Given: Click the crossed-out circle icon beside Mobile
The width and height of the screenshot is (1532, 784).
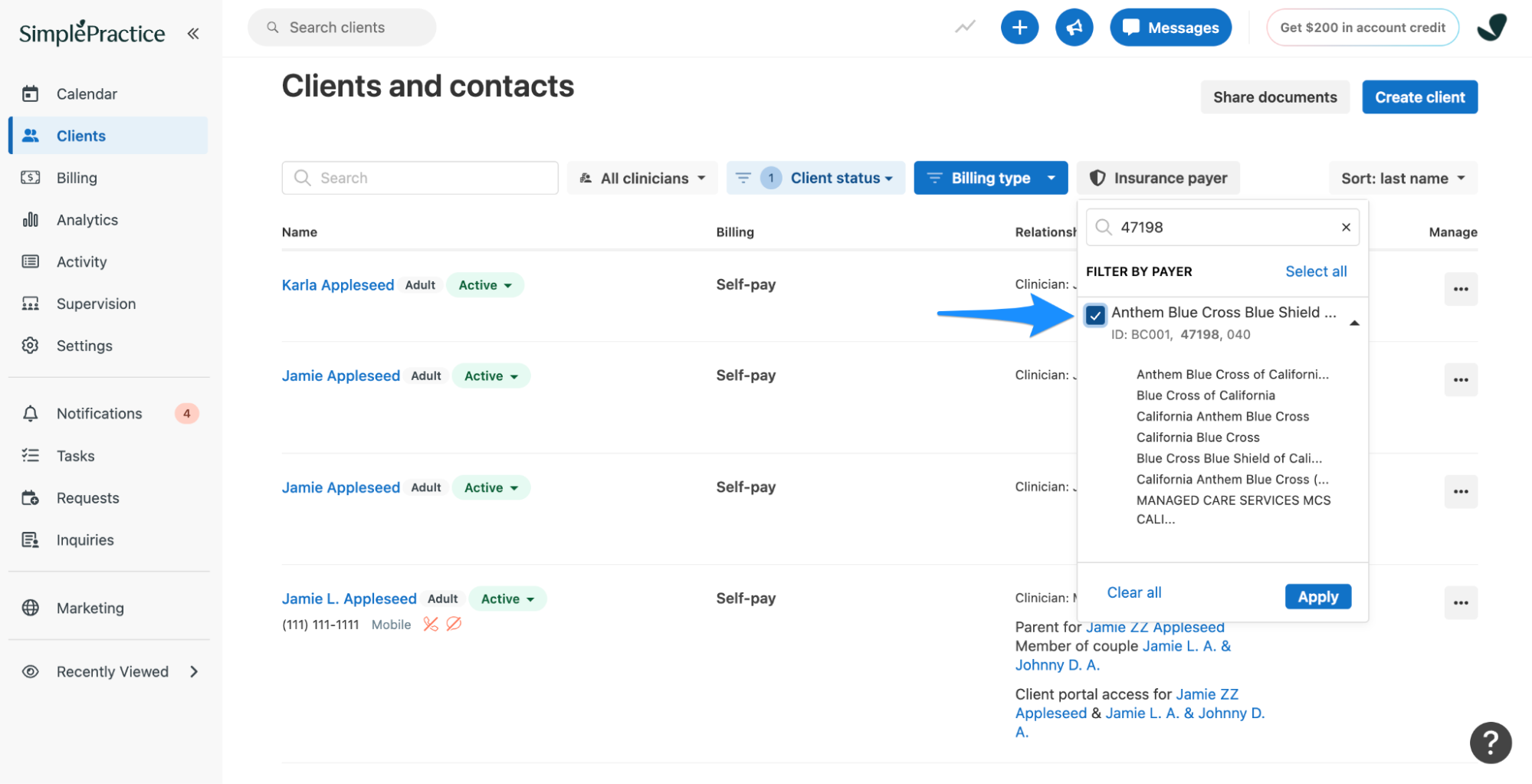Looking at the screenshot, I should click(x=454, y=624).
